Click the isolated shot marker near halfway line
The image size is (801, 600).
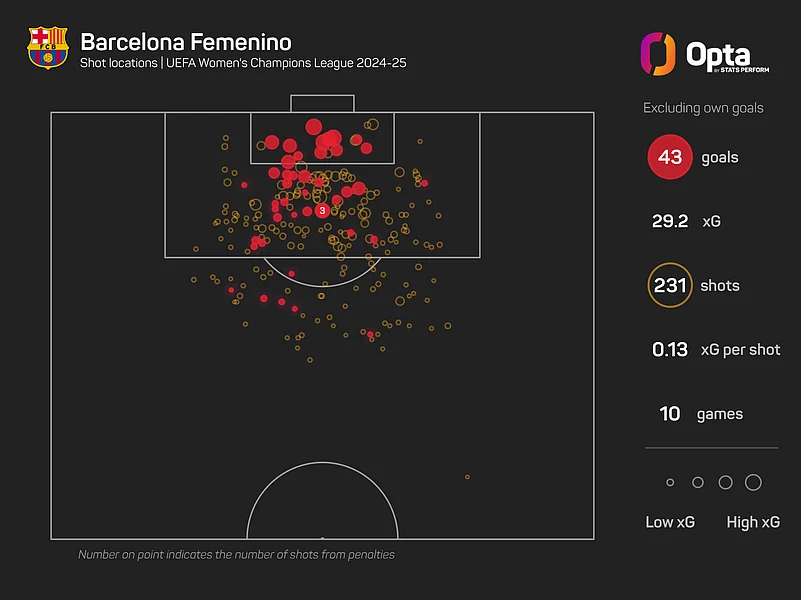point(467,477)
